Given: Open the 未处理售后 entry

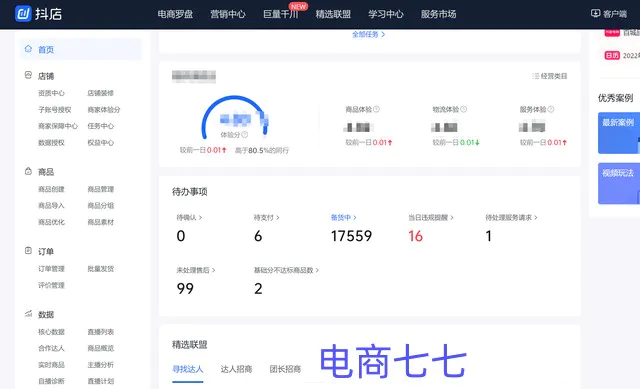Looking at the screenshot, I should pyautogui.click(x=196, y=270).
